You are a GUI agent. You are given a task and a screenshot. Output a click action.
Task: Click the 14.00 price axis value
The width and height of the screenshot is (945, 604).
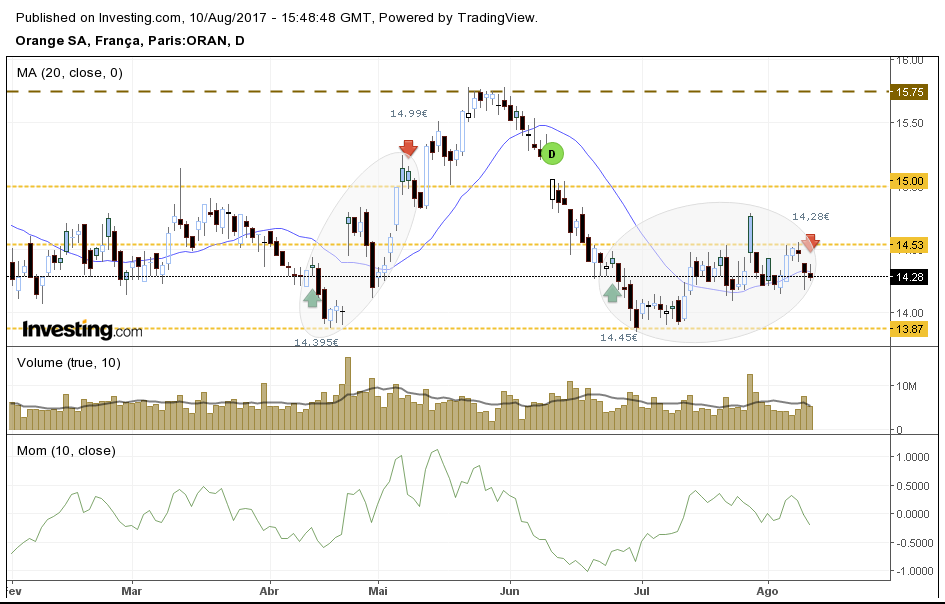pos(909,313)
